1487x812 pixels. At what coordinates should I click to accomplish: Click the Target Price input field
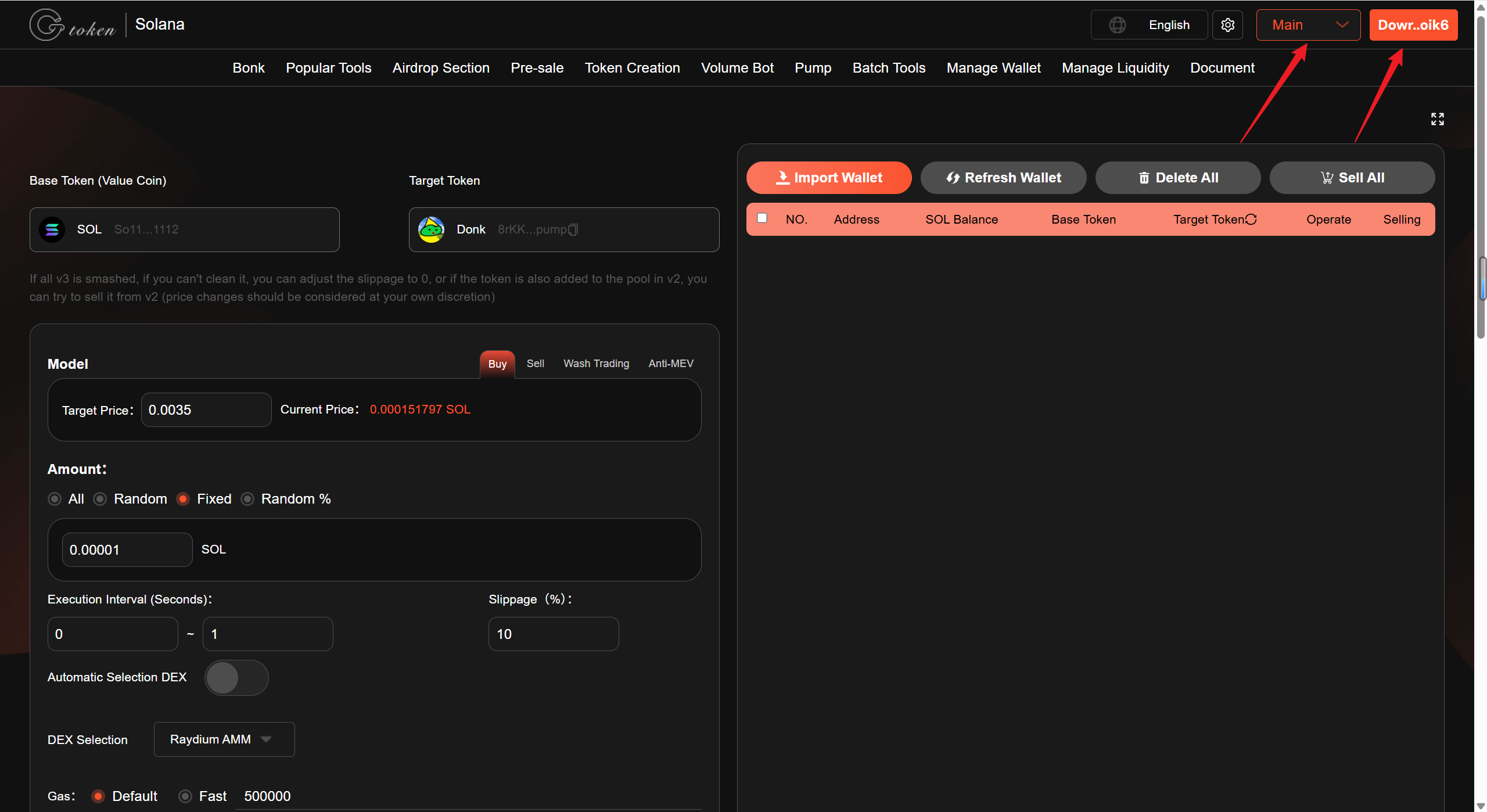click(x=206, y=410)
